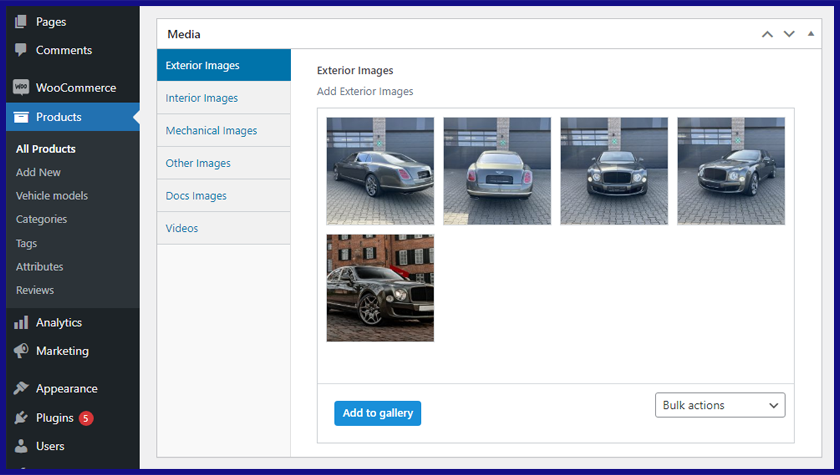Move Media panel down with arrow
Viewport: 840px width, 475px height.
[x=789, y=34]
